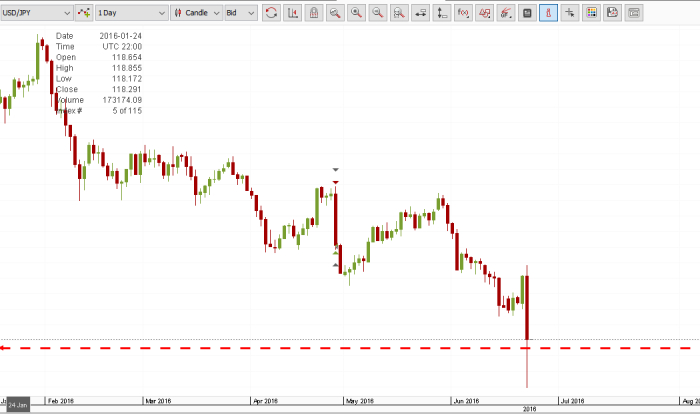Toggle the cross cursor pointer icon
Image resolution: width=700 pixels, height=414 pixels.
click(570, 13)
